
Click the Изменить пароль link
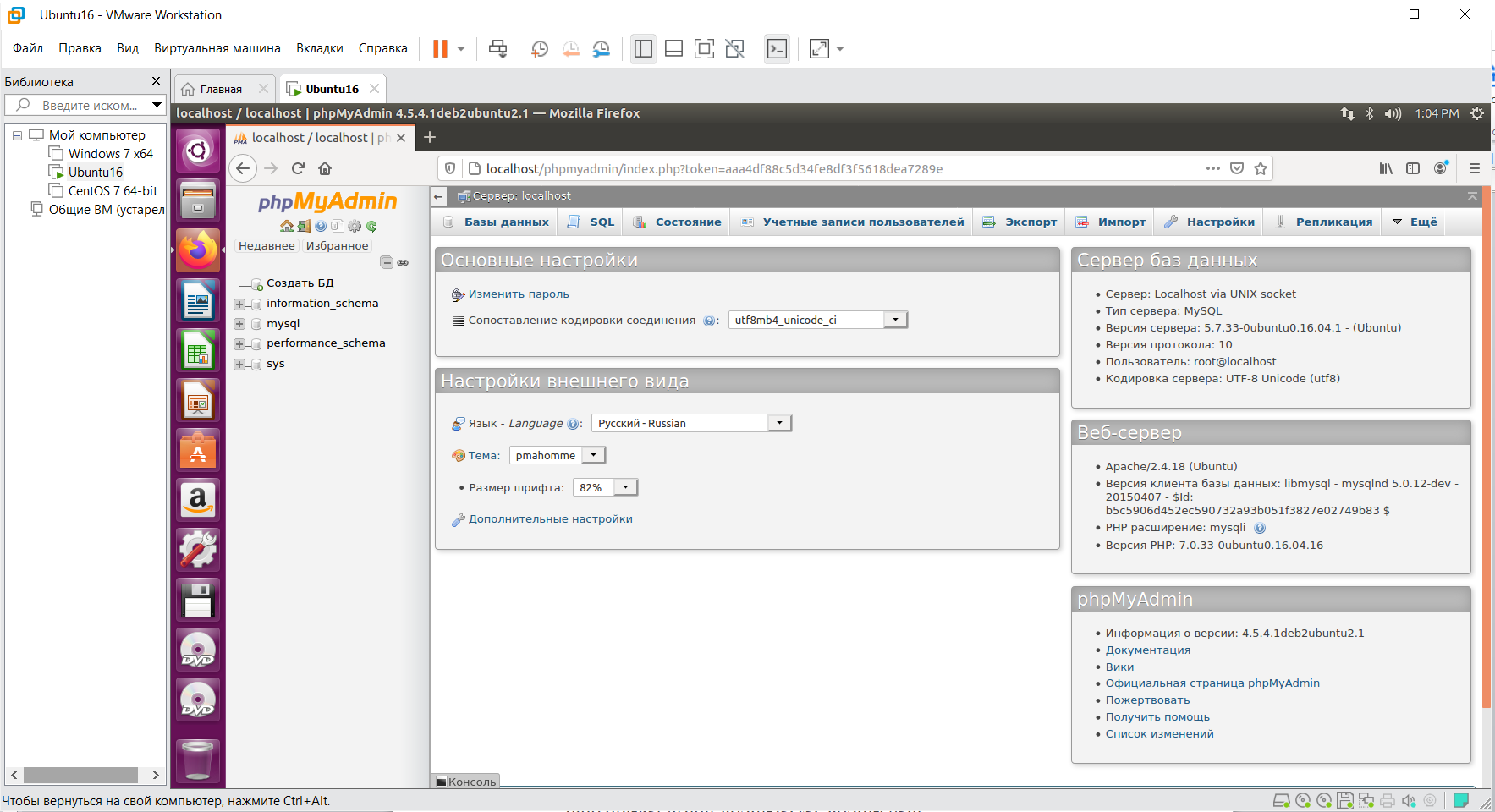pos(519,294)
